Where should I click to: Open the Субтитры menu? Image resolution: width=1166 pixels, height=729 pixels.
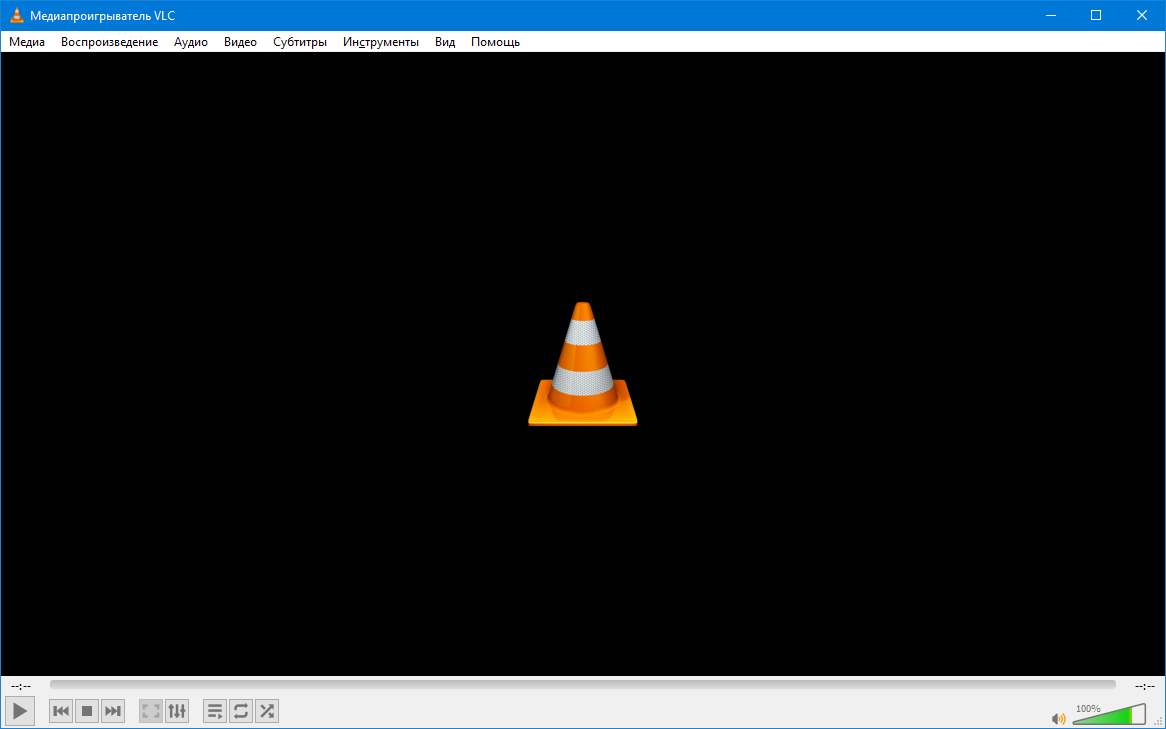(300, 42)
